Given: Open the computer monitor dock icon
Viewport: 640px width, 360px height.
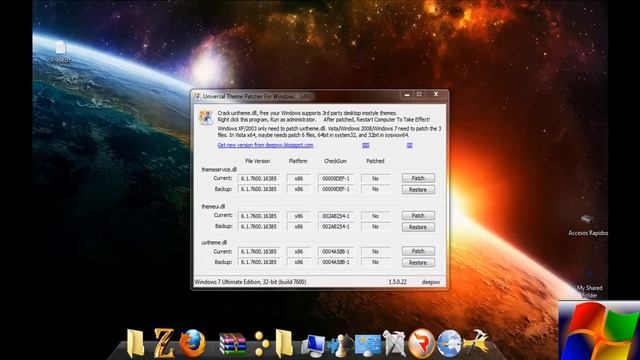Looking at the screenshot, I should click(x=313, y=345).
